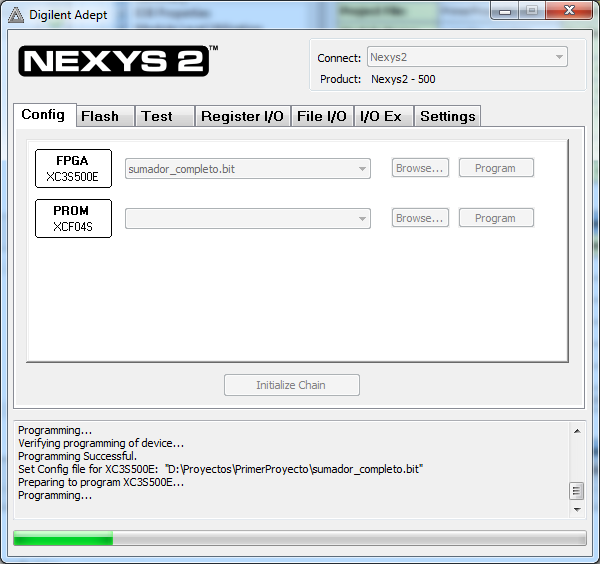
Task: Expand the PROM file dropdown
Action: (x=248, y=218)
